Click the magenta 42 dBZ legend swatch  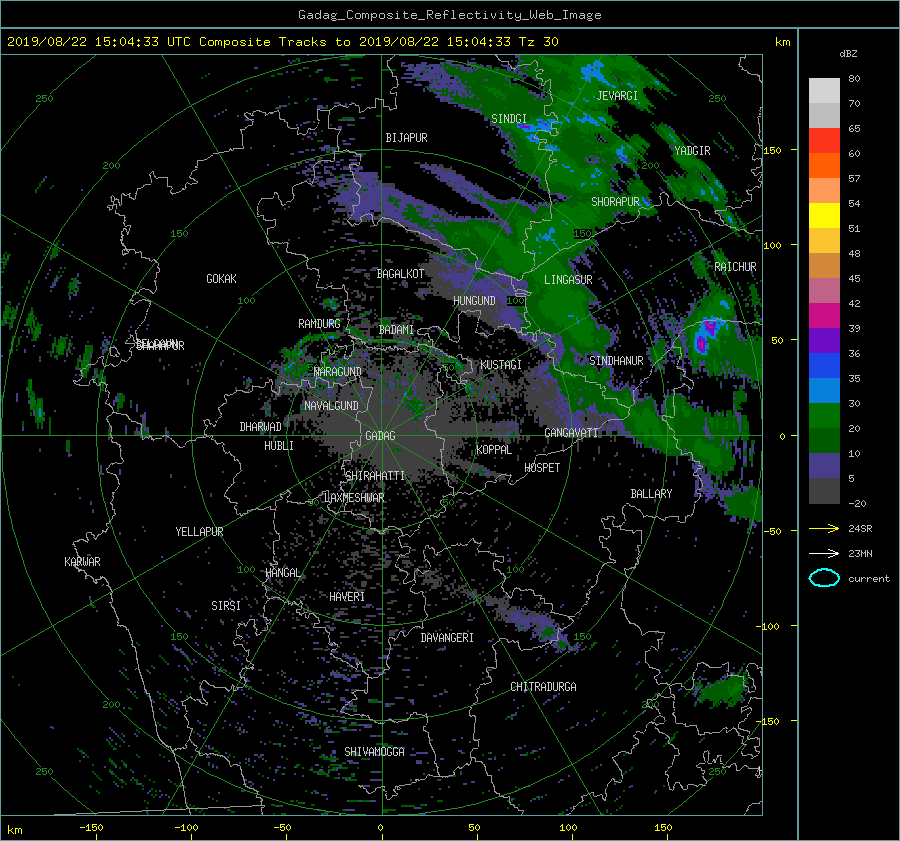(824, 316)
